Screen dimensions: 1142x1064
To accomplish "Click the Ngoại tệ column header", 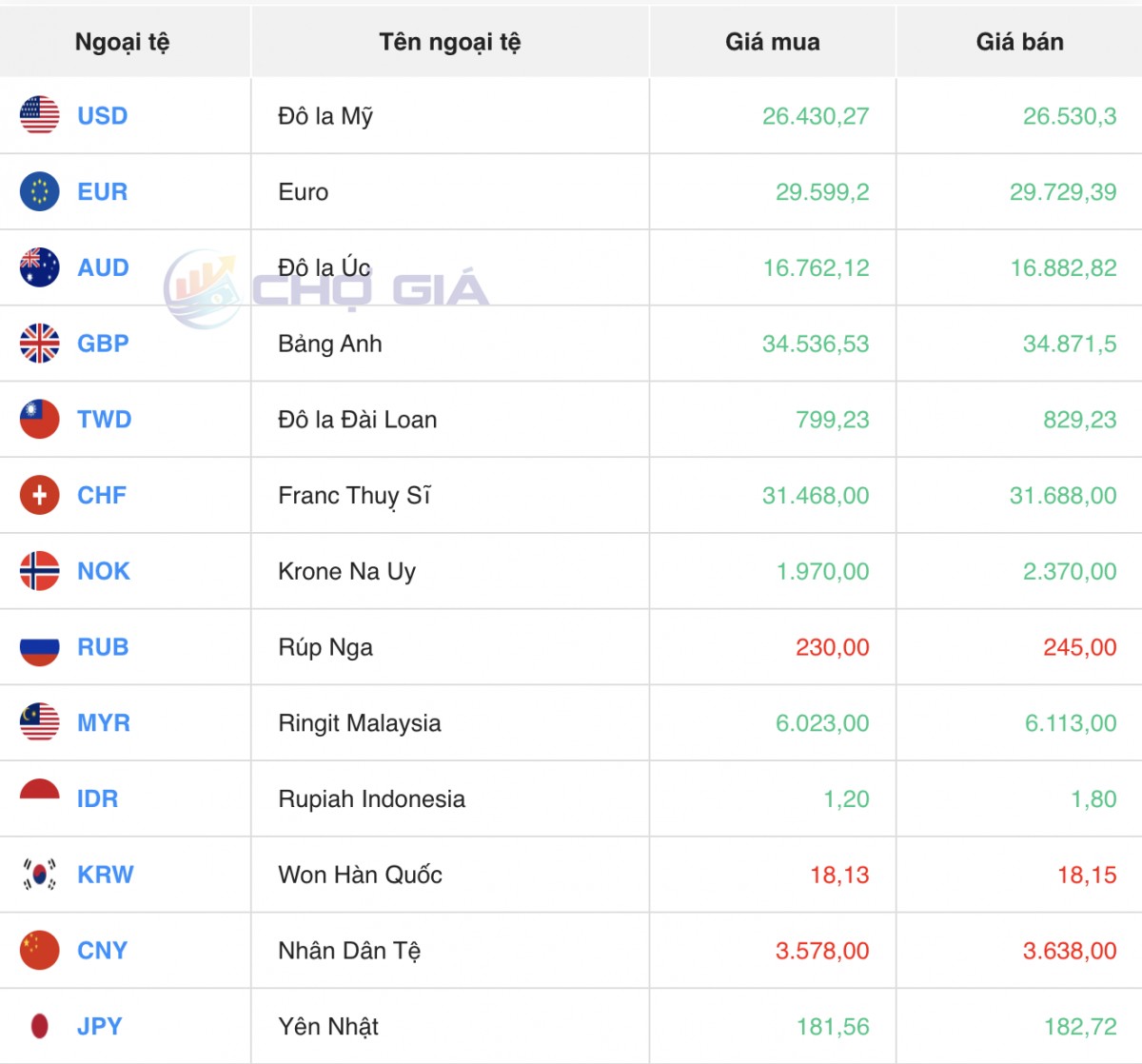I will coord(122,42).
